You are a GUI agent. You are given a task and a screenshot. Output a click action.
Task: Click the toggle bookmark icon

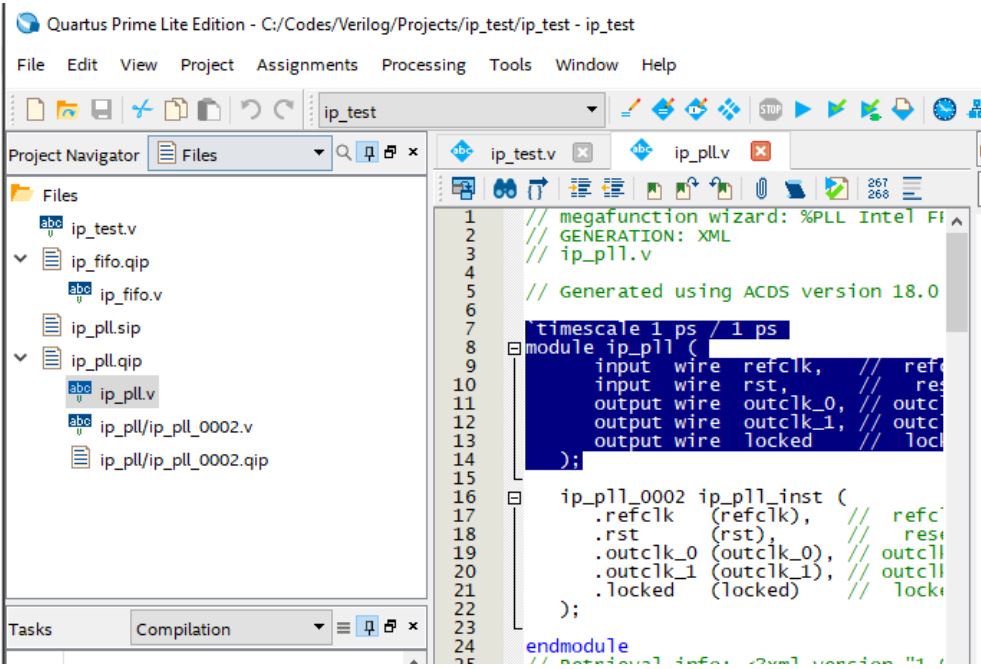point(653,189)
